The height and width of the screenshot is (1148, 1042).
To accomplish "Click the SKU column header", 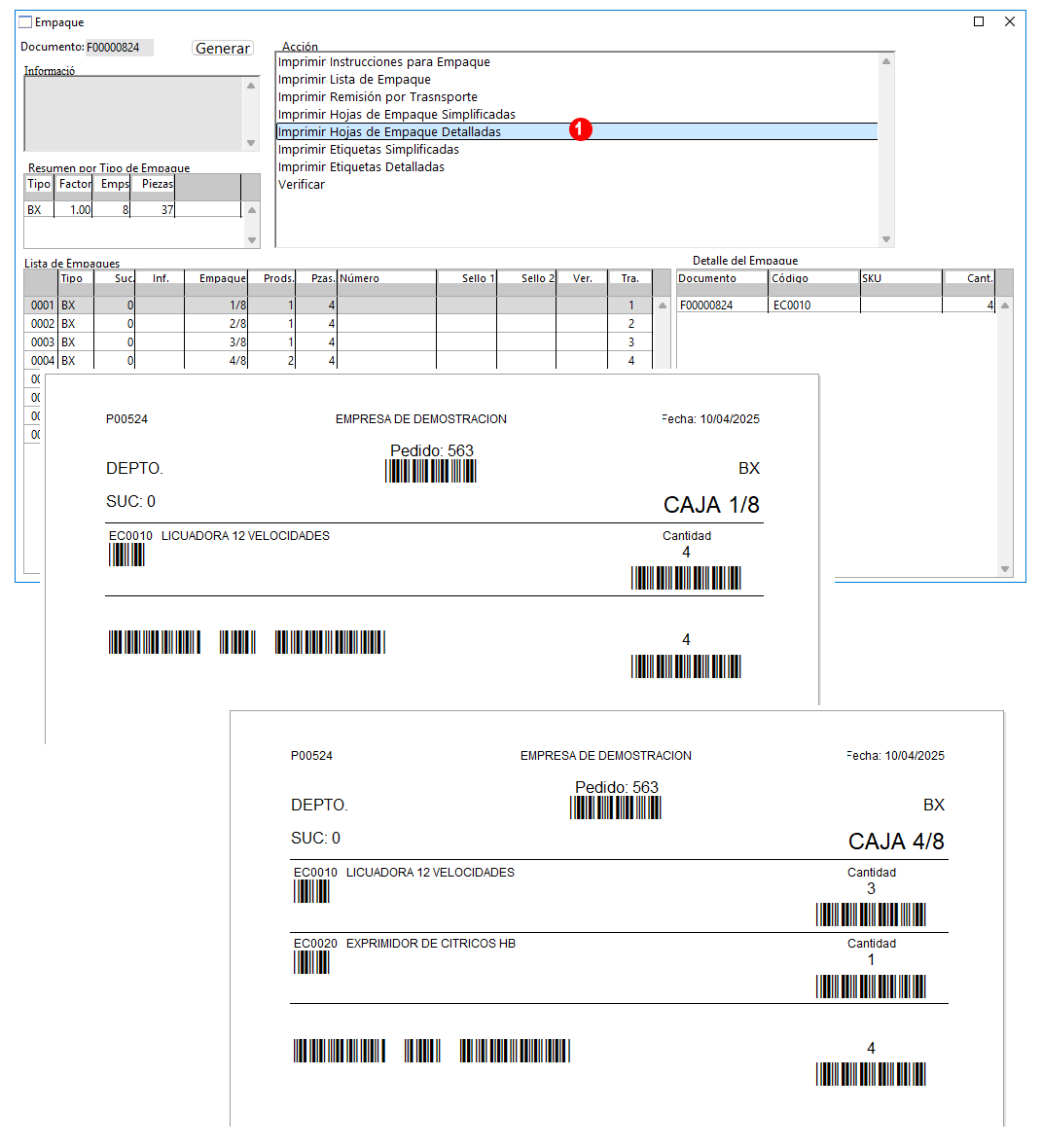I will (x=901, y=278).
